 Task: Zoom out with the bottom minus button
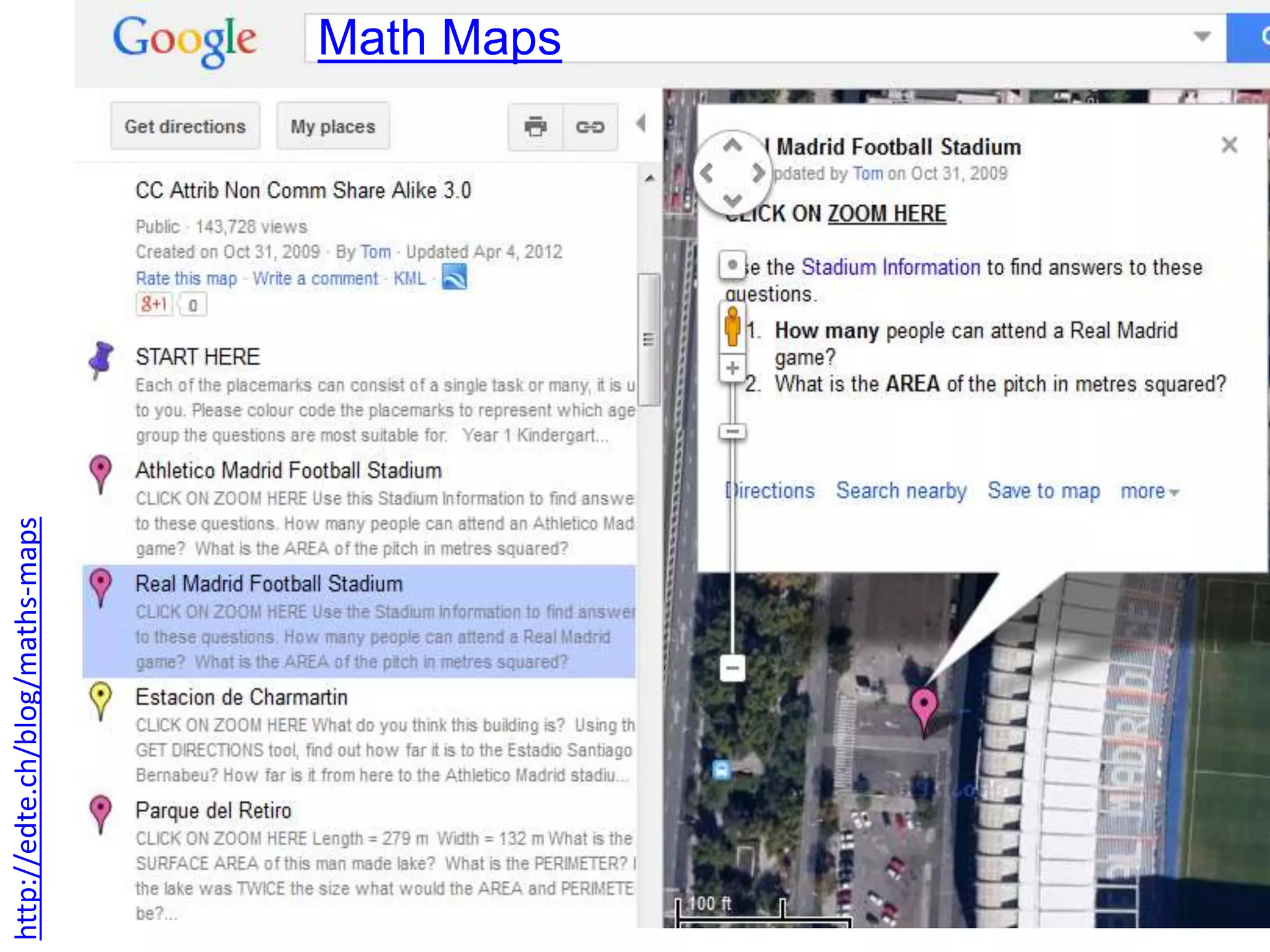pyautogui.click(x=732, y=668)
